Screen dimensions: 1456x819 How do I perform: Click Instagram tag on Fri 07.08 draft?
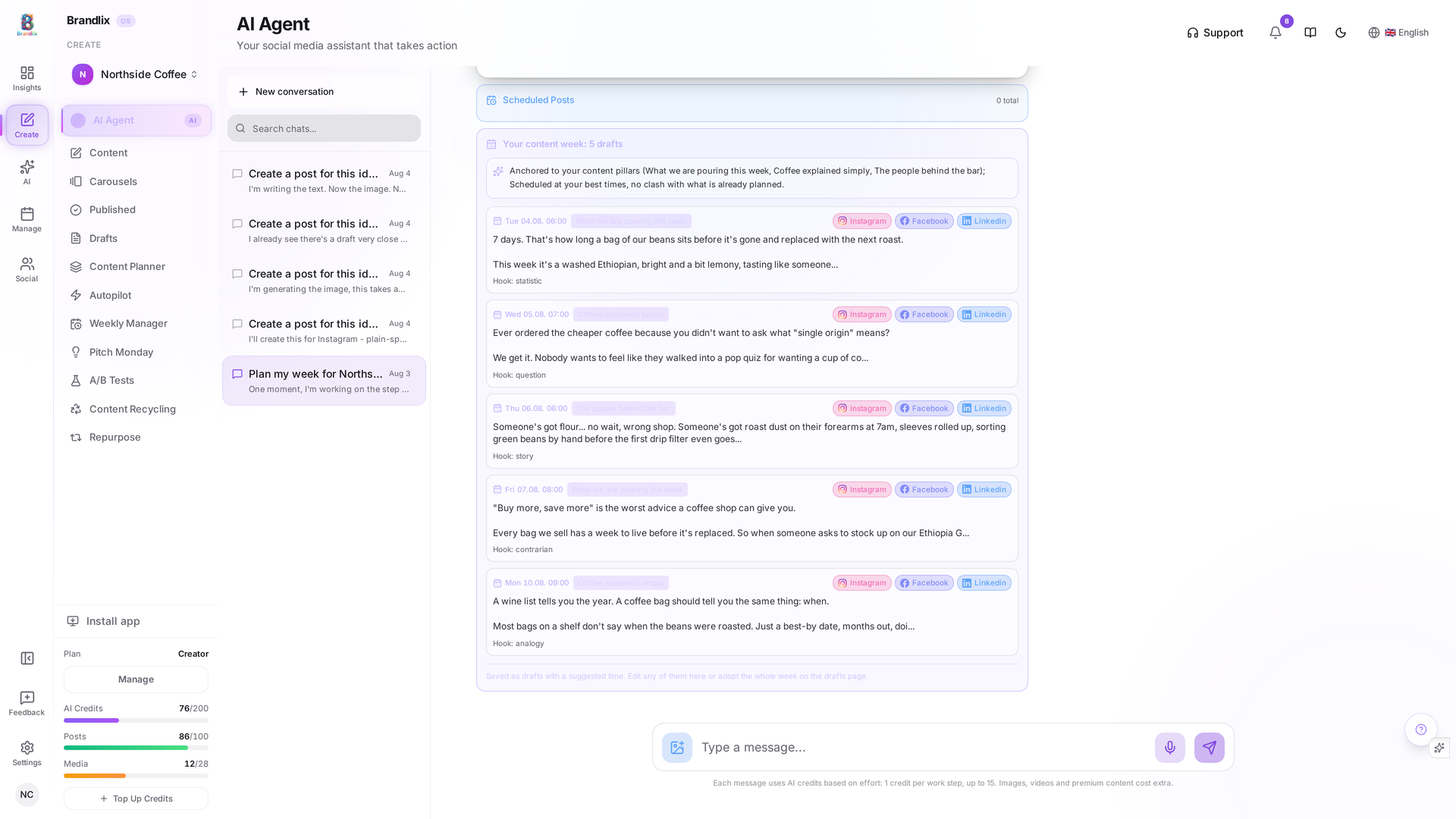click(862, 490)
